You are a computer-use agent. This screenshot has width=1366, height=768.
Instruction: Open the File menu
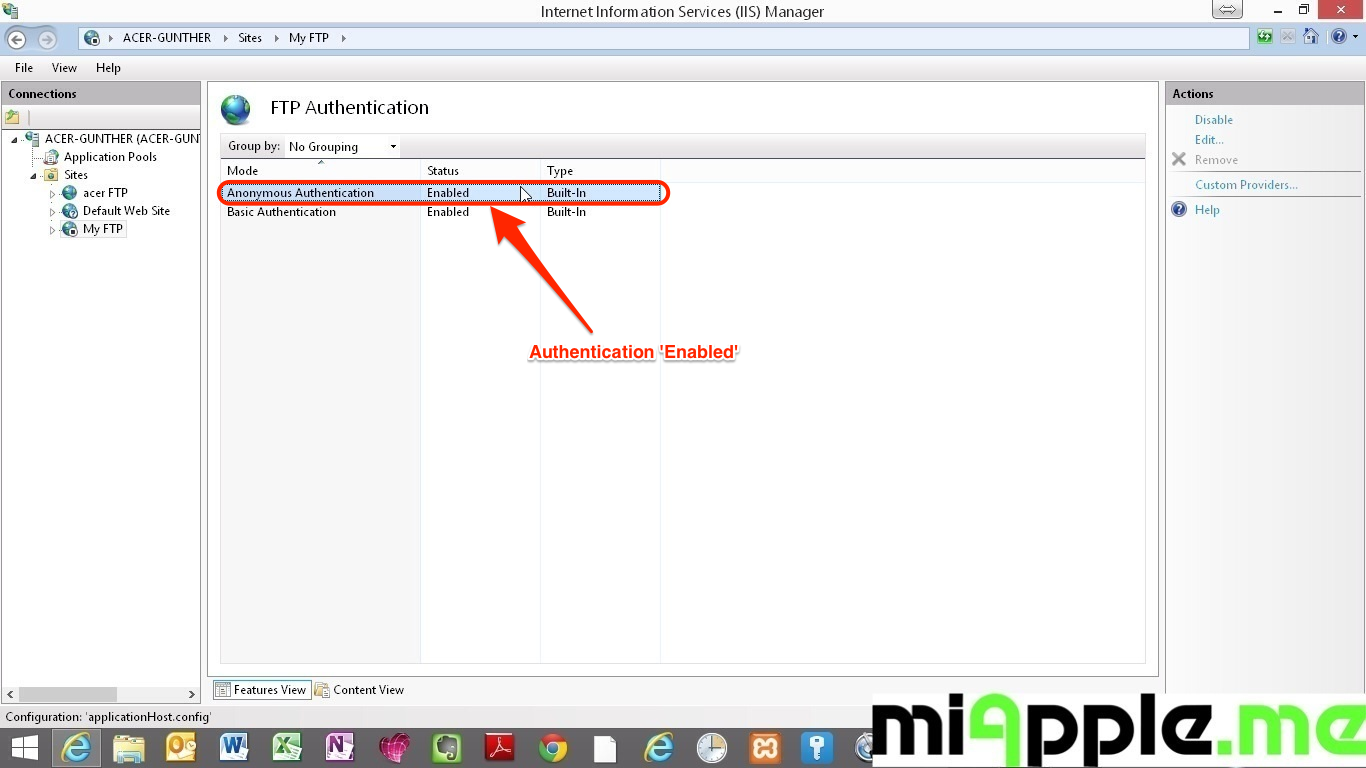coord(24,68)
